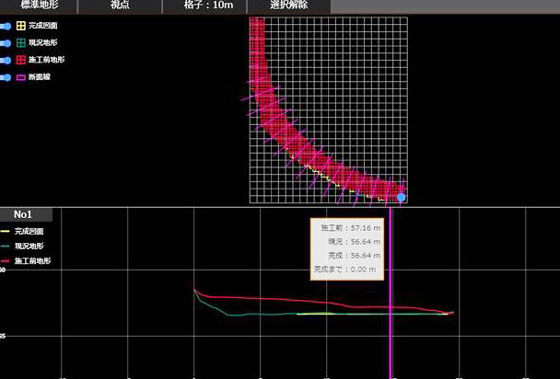The height and width of the screenshot is (379, 560).
Task: Click the green 現況地形 grid icon
Action: tap(21, 43)
